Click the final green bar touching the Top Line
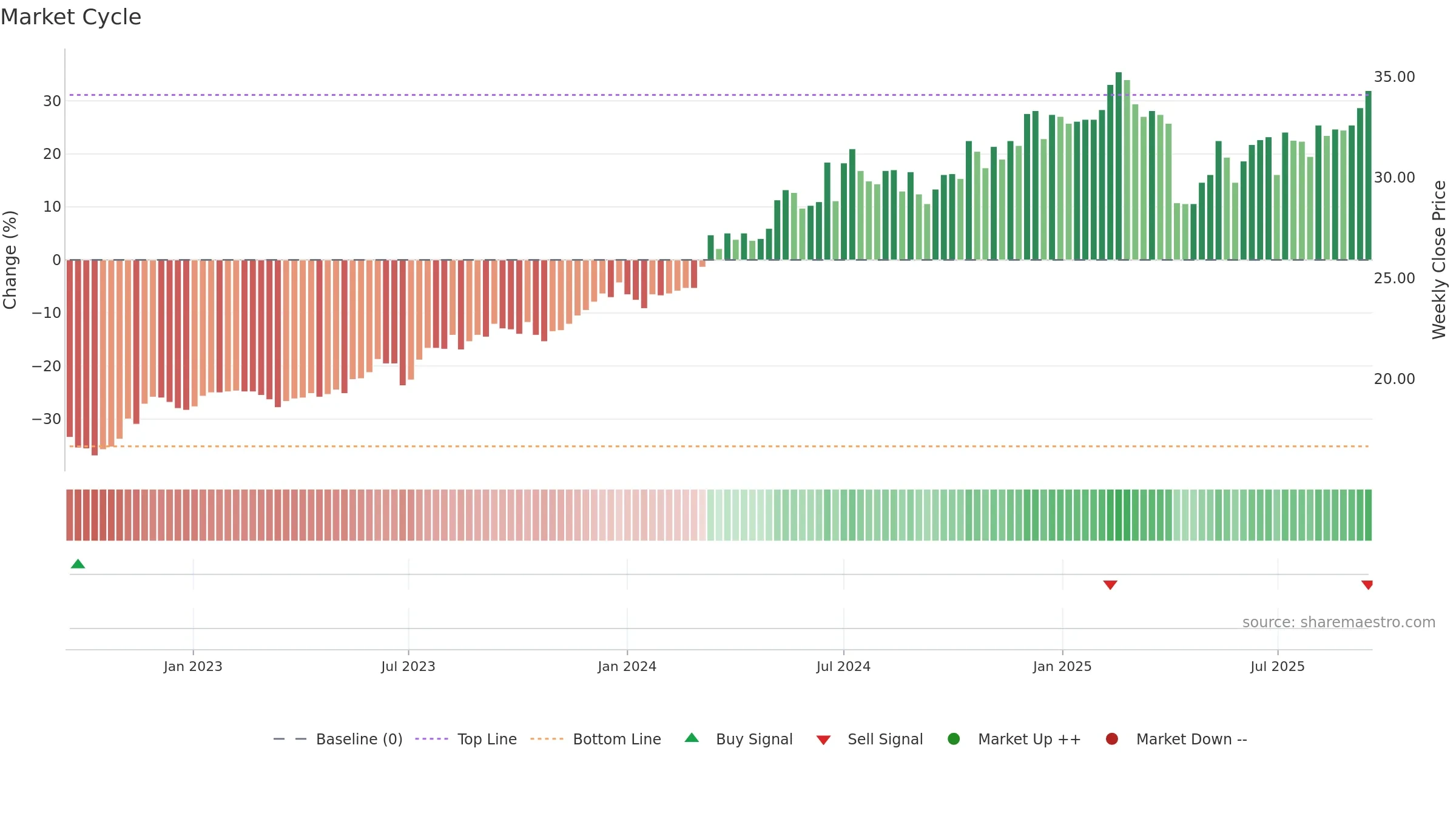The image size is (1456, 819). (1368, 175)
